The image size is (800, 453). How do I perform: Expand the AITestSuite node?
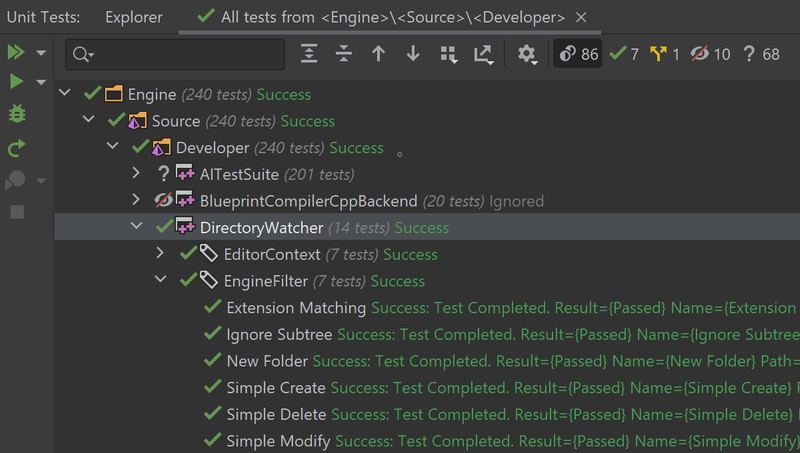pyautogui.click(x=137, y=174)
